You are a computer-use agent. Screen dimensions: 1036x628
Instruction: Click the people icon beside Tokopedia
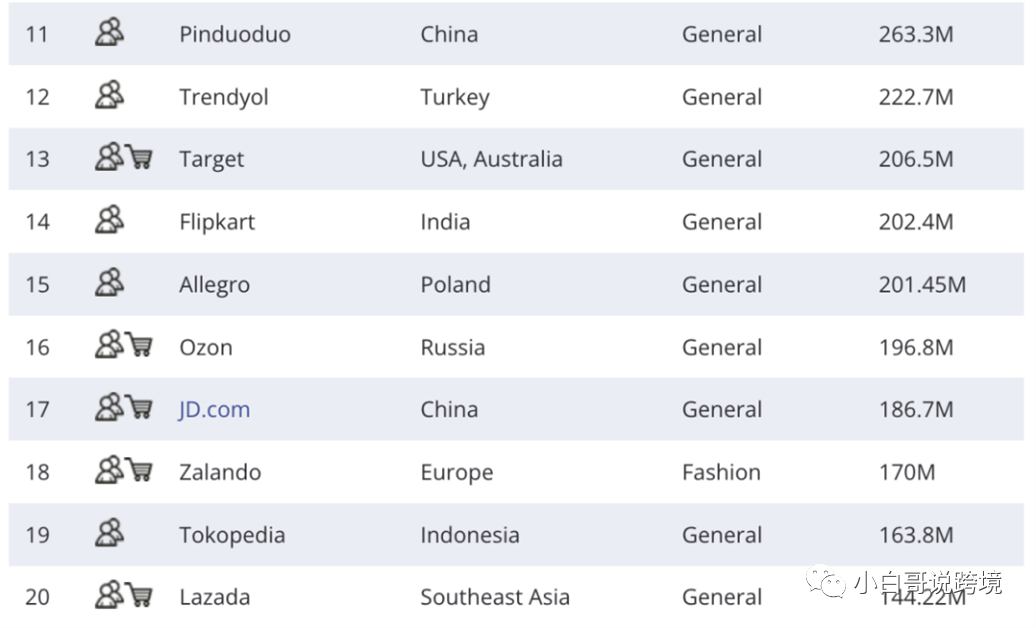(x=109, y=534)
